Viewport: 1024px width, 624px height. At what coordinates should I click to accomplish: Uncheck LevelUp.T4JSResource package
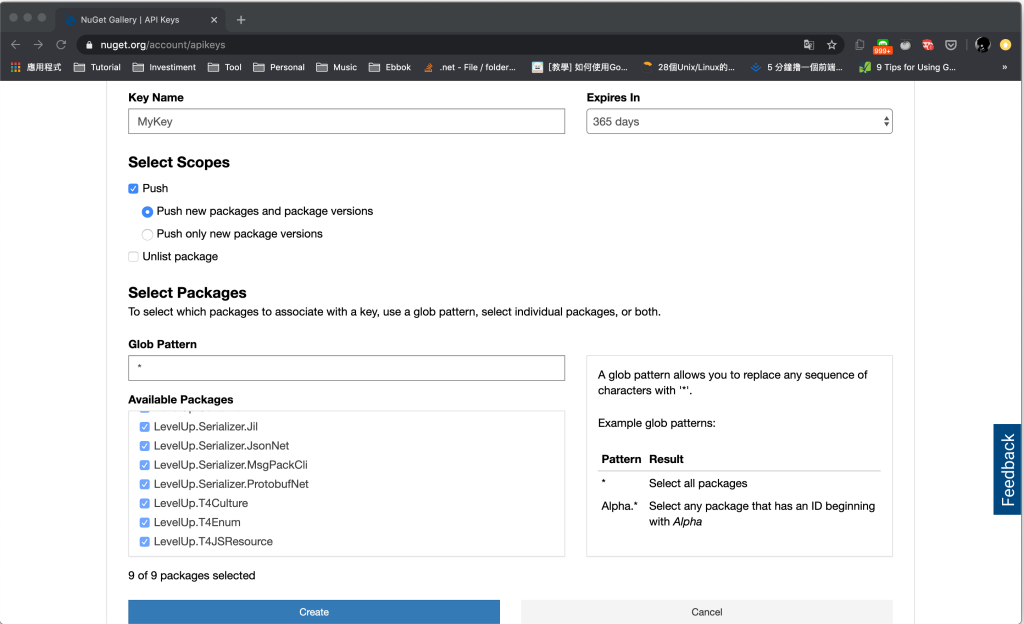(144, 542)
